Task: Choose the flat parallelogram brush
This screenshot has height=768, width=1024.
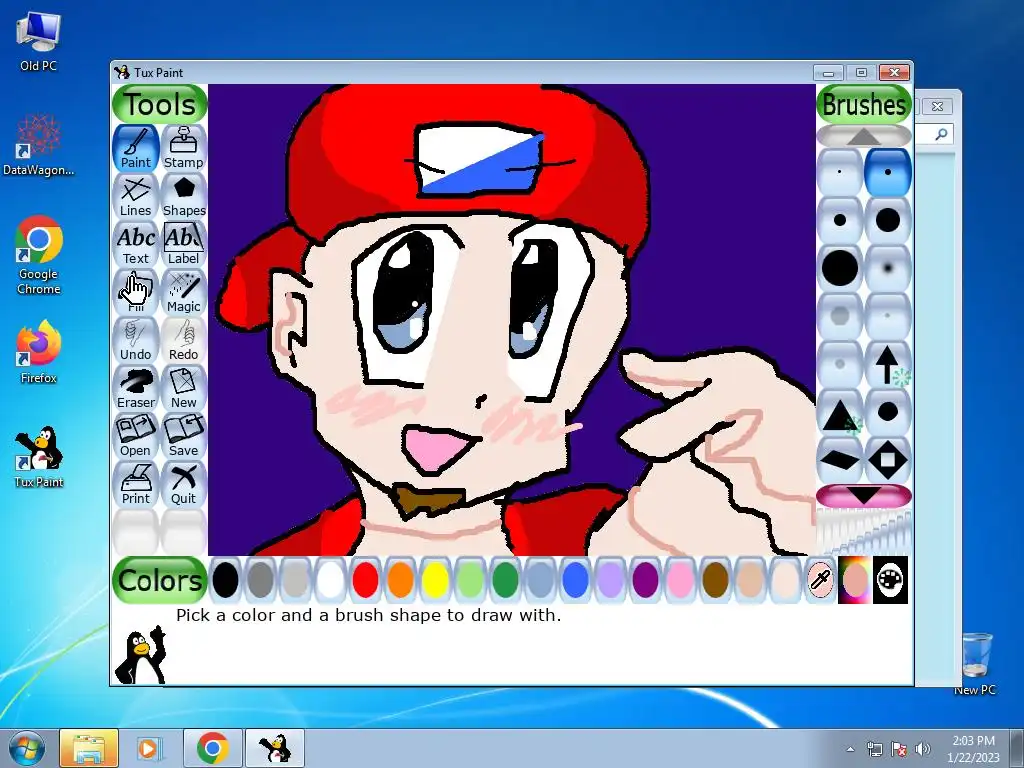Action: tap(840, 460)
